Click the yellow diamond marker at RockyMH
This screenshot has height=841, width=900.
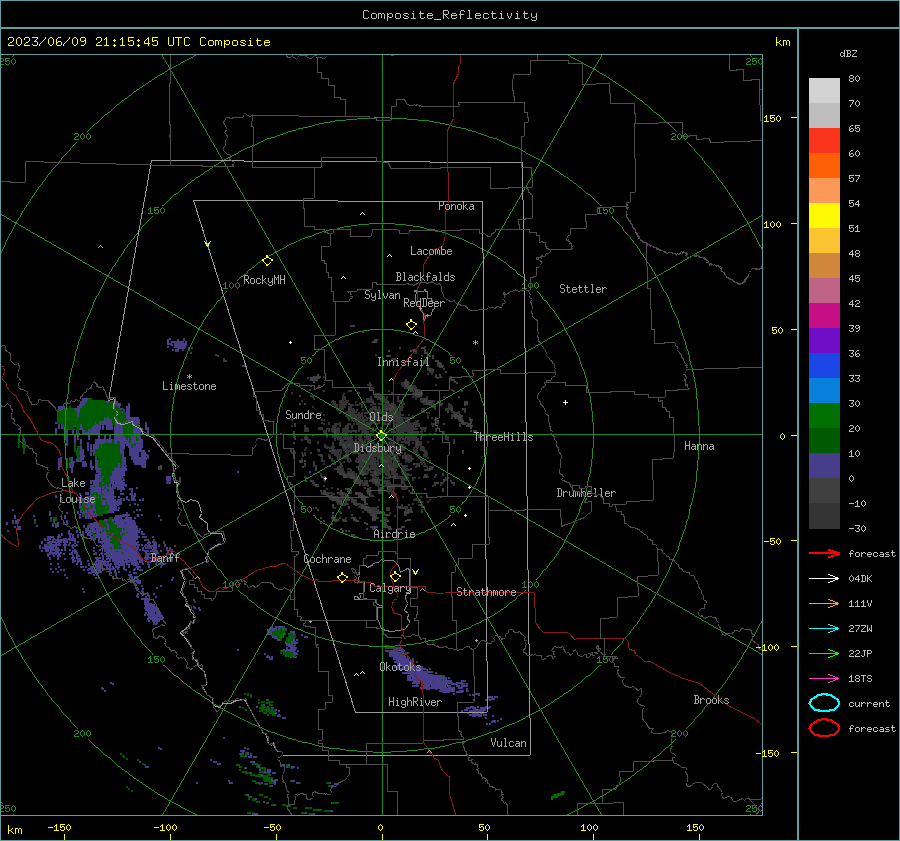point(267,261)
